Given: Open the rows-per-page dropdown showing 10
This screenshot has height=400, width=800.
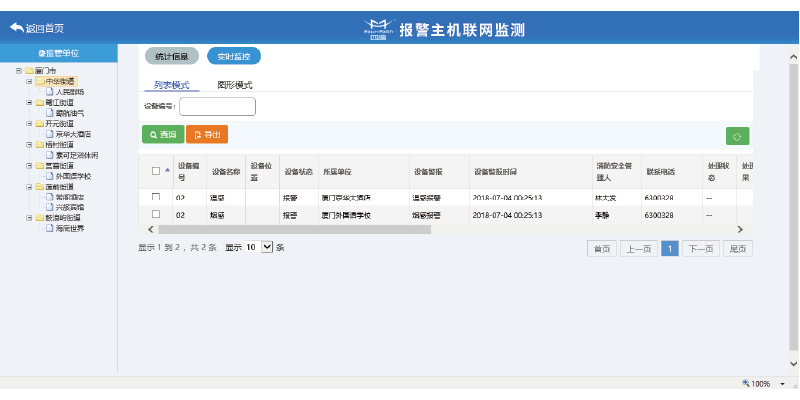Looking at the screenshot, I should [266, 247].
